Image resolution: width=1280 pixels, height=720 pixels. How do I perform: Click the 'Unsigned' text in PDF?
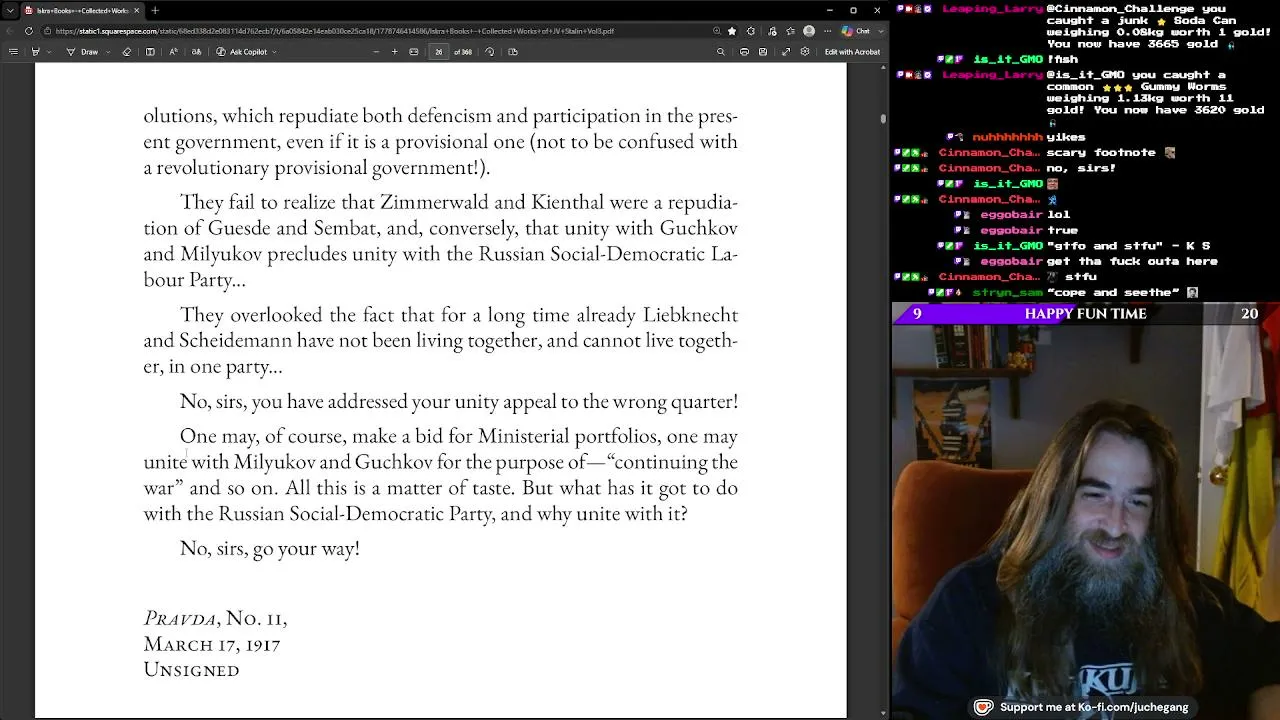pos(191,670)
